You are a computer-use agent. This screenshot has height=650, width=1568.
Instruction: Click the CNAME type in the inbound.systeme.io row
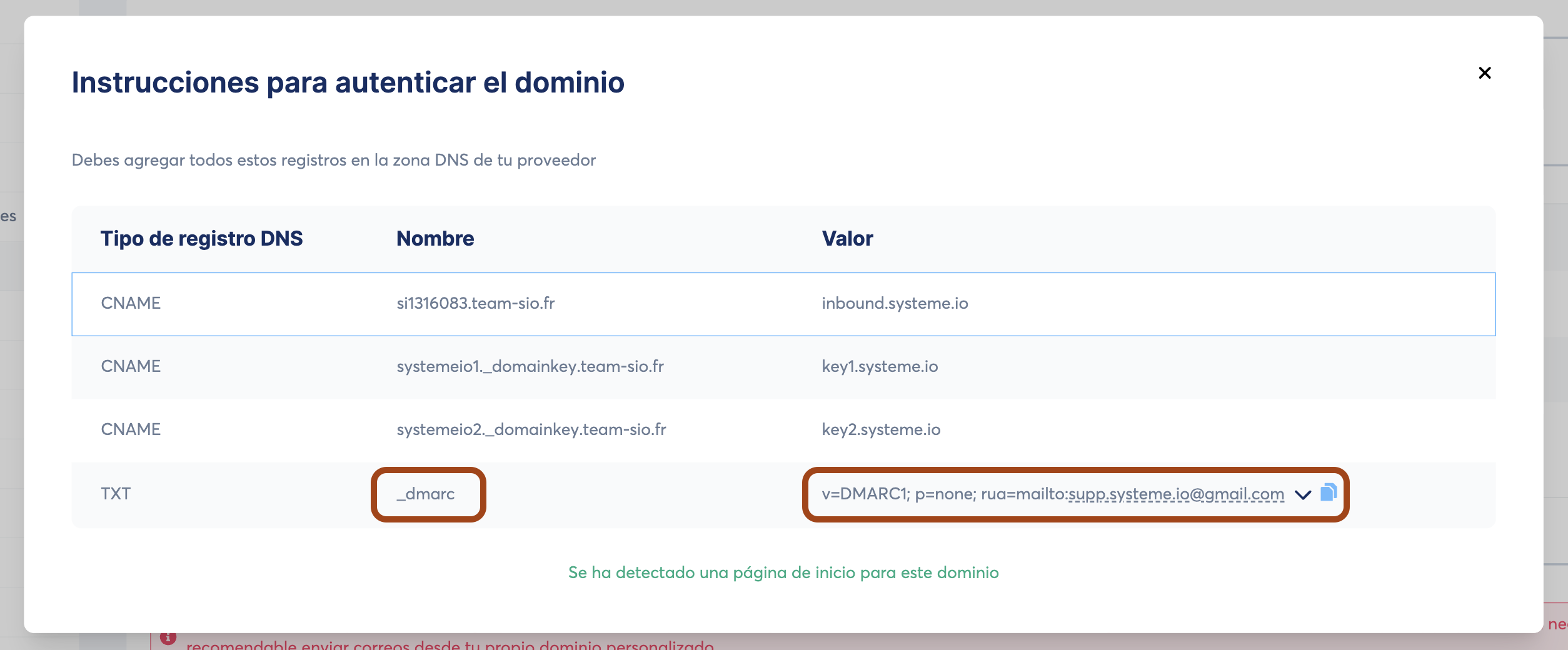click(131, 303)
